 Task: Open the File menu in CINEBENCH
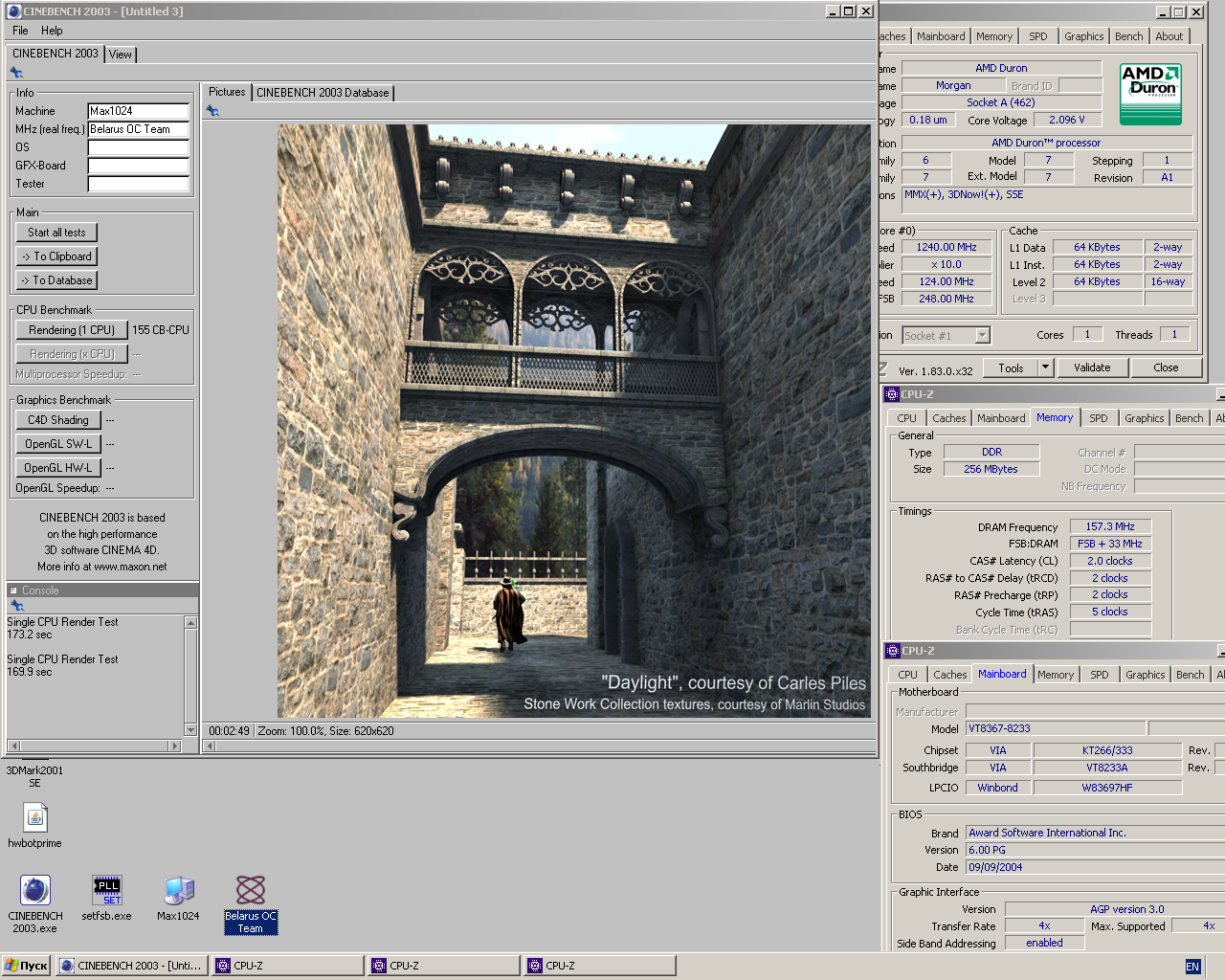click(x=20, y=31)
